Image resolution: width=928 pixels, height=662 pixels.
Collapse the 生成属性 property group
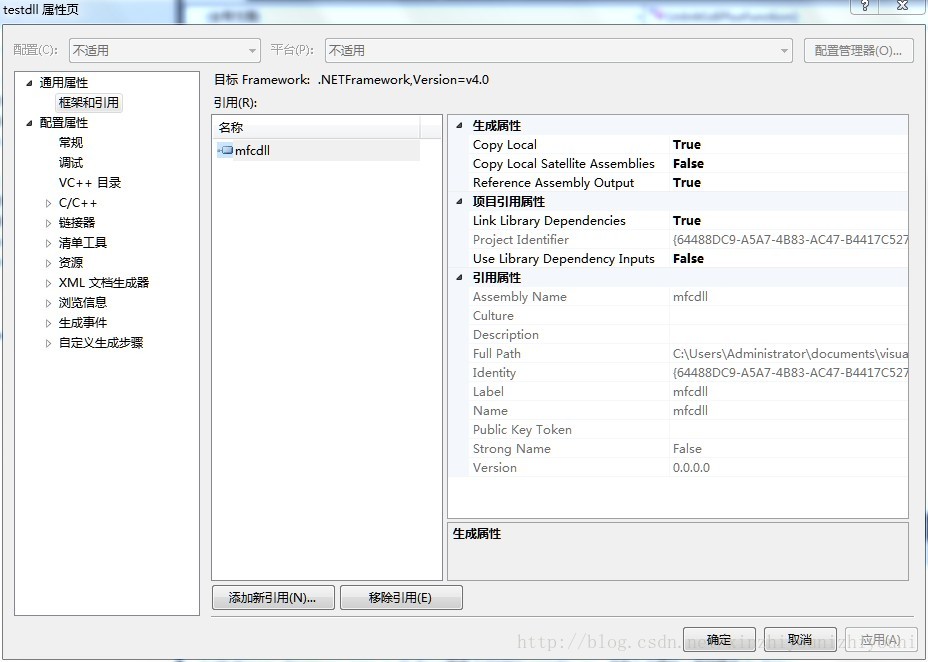click(459, 125)
